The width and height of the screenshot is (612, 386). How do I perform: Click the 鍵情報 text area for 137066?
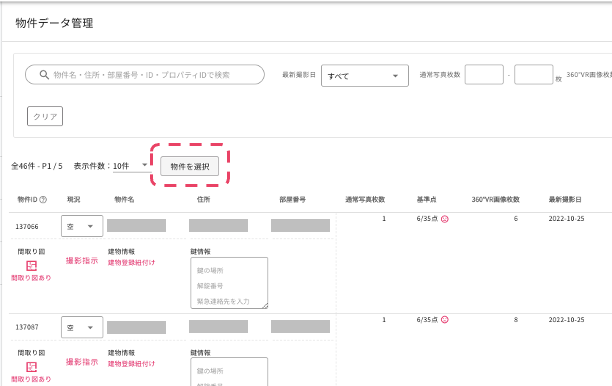pos(229,283)
